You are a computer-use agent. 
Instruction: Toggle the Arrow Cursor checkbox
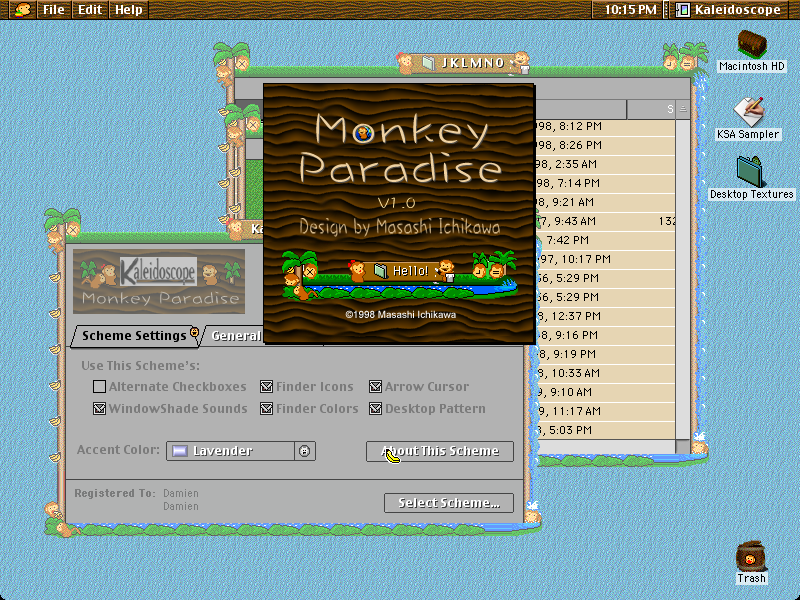point(376,387)
